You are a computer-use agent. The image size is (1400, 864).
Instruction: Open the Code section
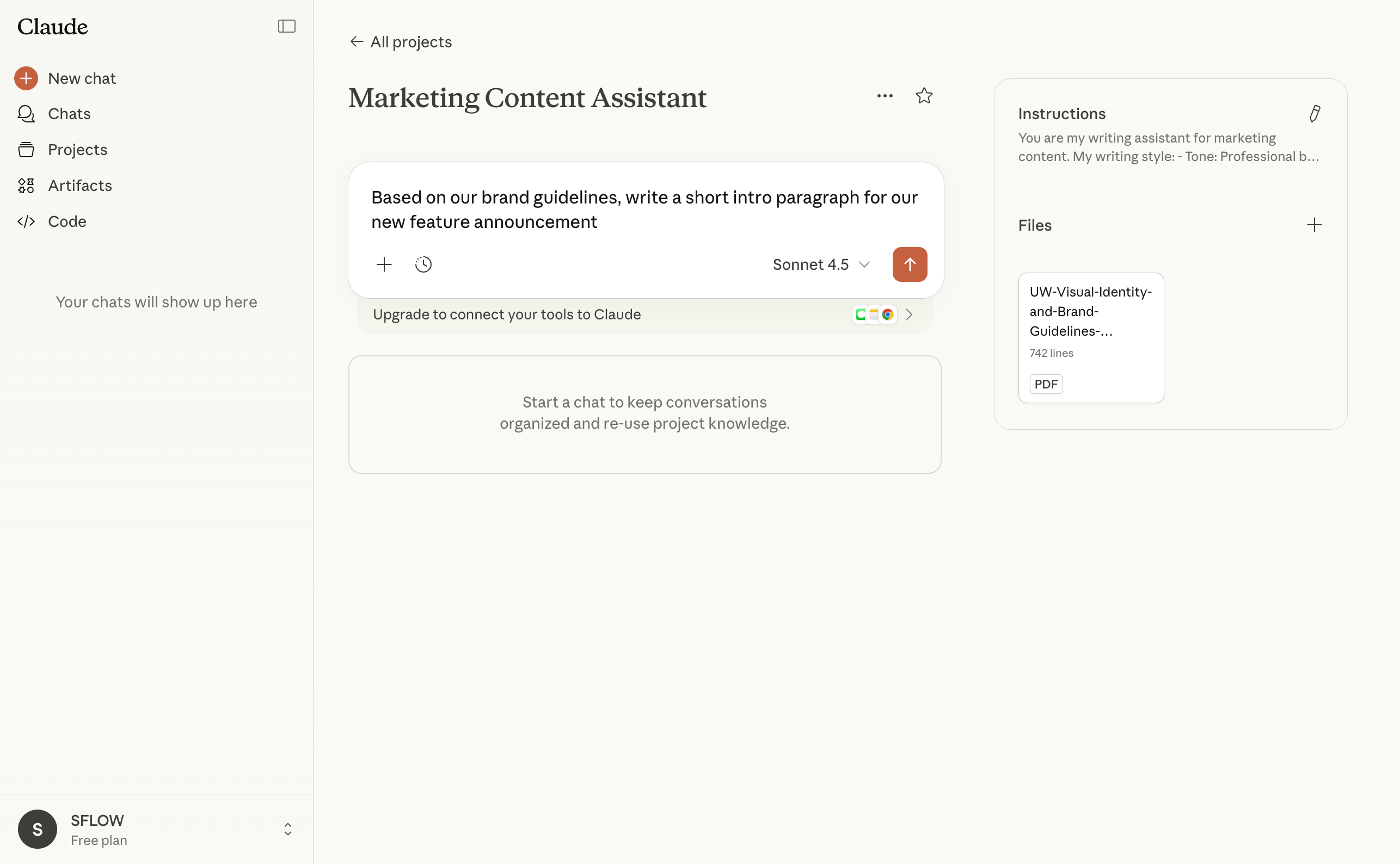(x=67, y=222)
